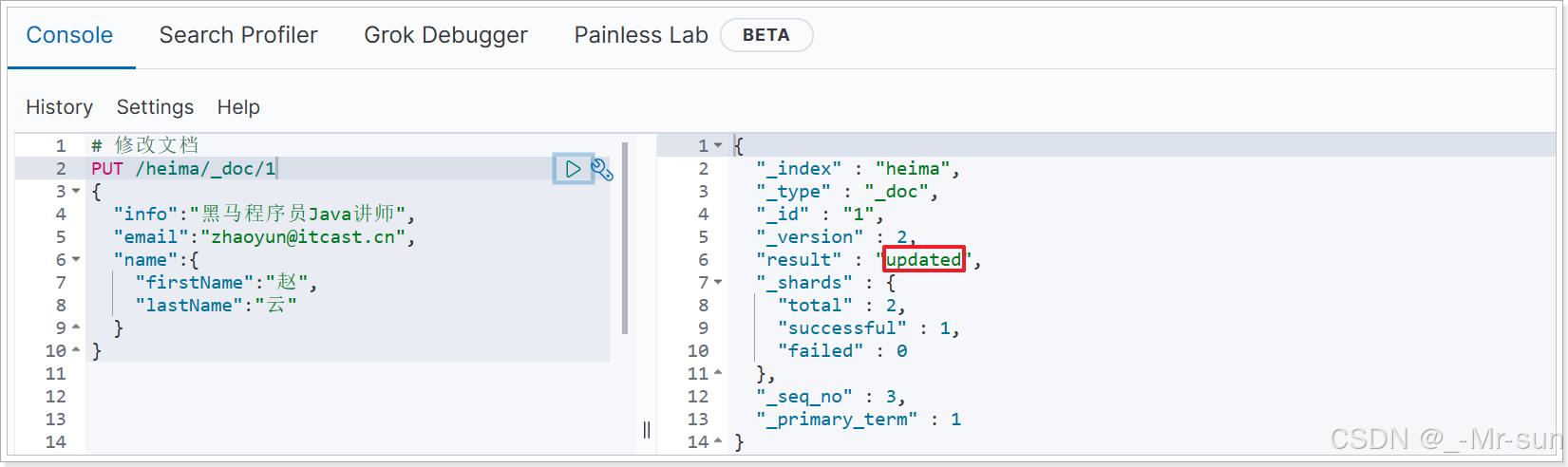This screenshot has width=1568, height=467.
Task: Switch to the Console tab
Action: tap(69, 35)
